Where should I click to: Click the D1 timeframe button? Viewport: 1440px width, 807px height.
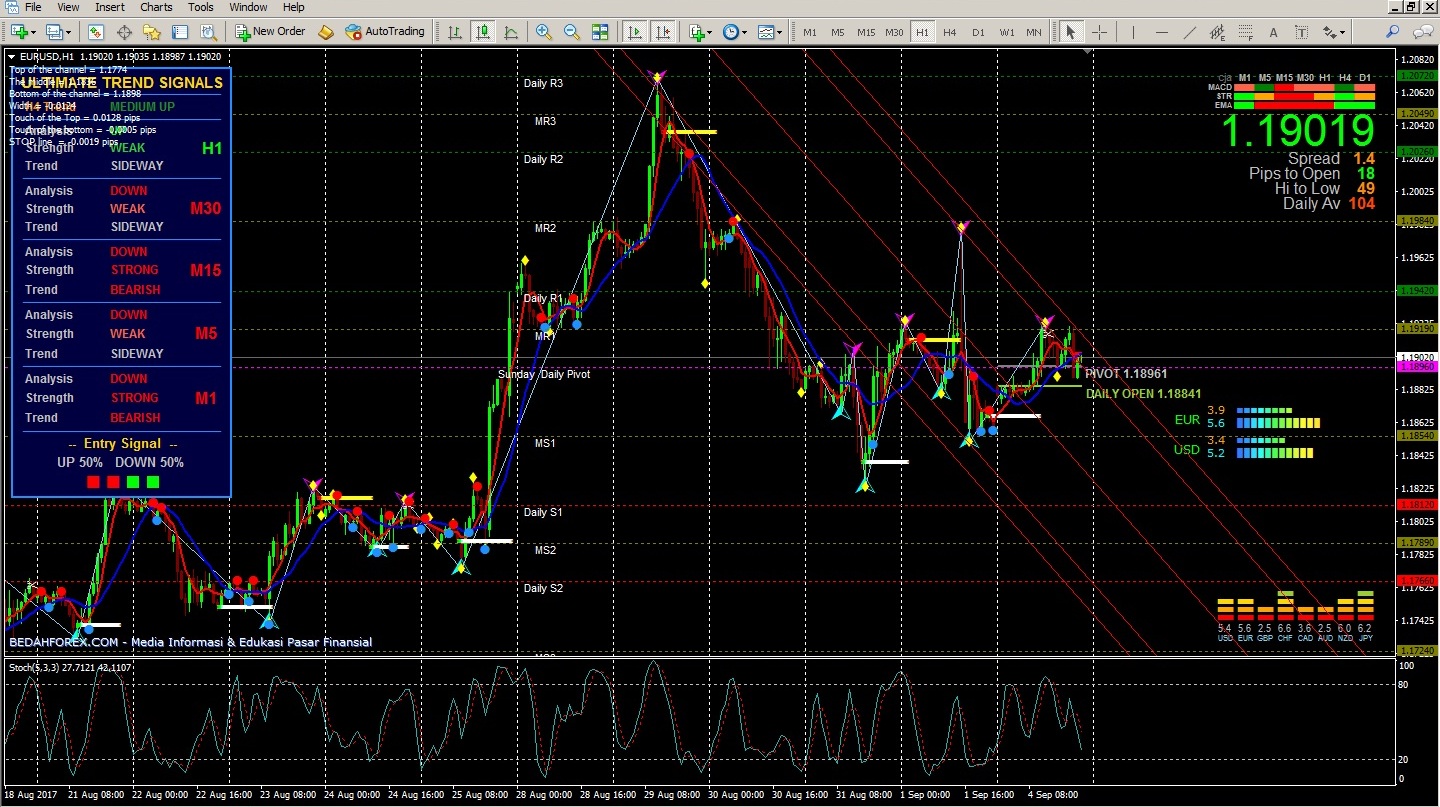coord(978,32)
